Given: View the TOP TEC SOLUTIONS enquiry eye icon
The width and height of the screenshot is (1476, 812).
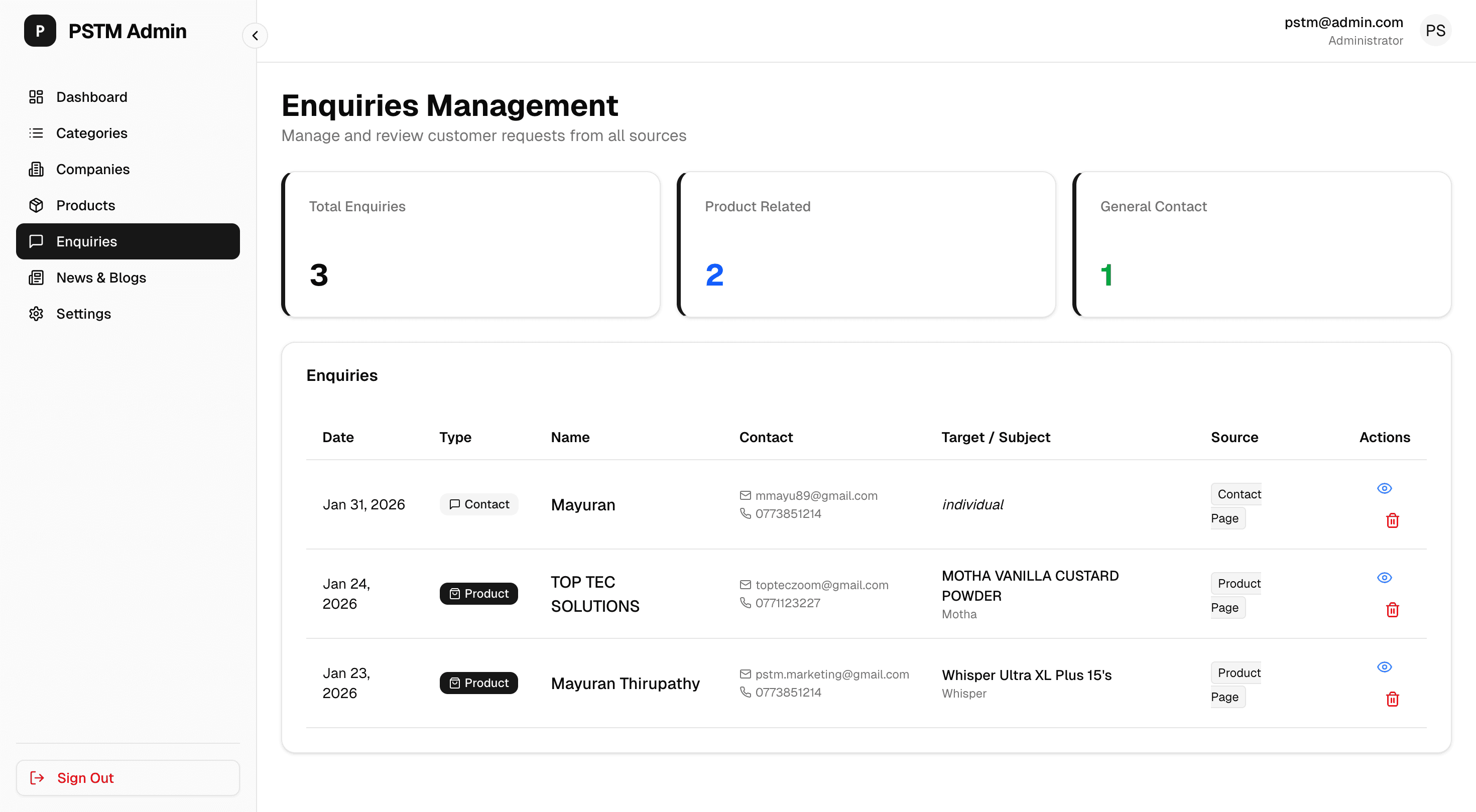Looking at the screenshot, I should (1384, 577).
